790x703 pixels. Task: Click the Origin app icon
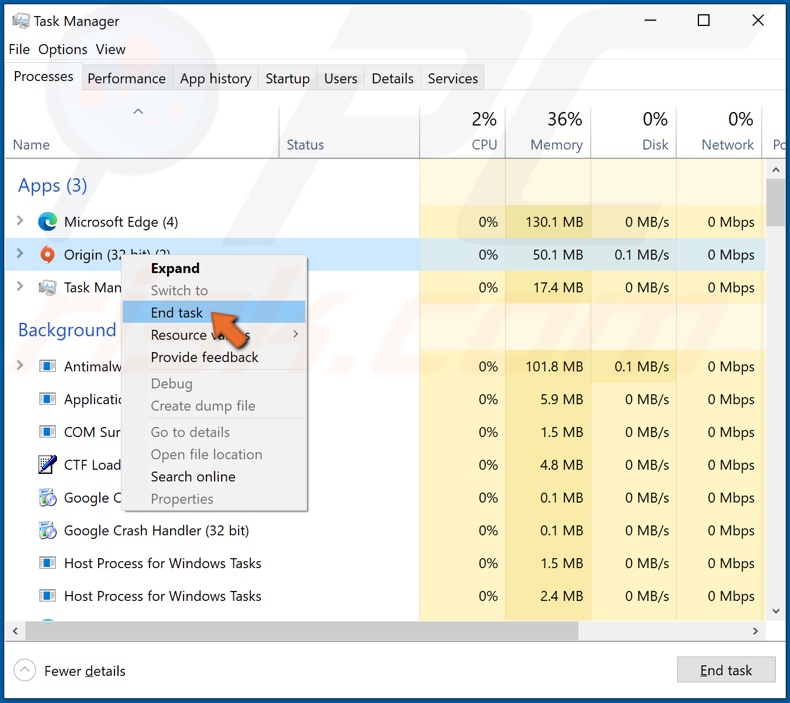click(x=47, y=255)
